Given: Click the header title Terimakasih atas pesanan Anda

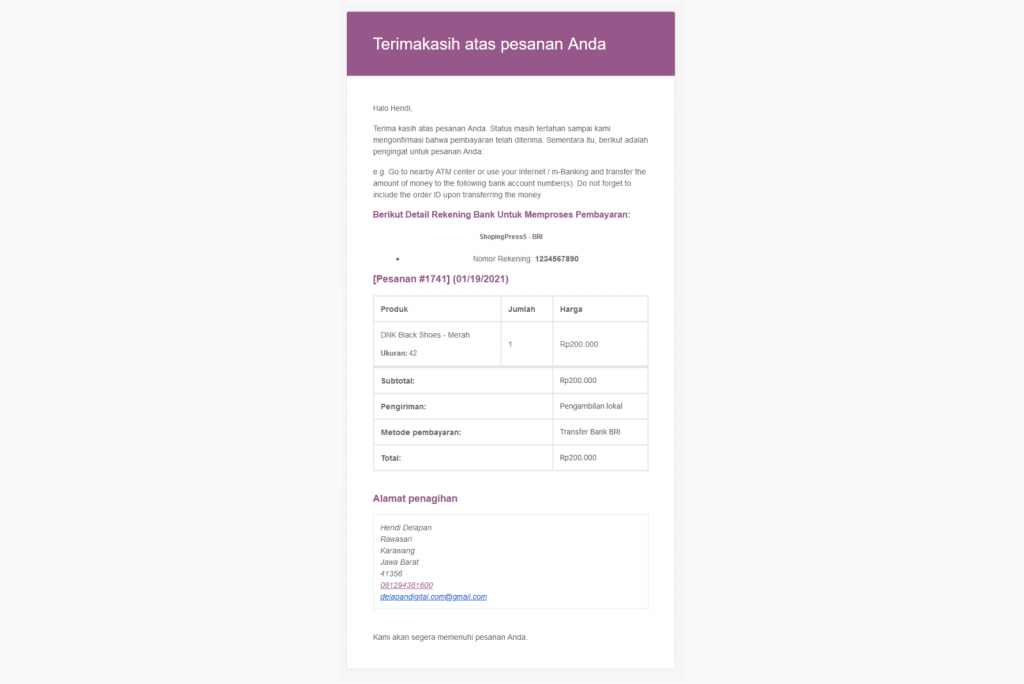Looking at the screenshot, I should [489, 44].
